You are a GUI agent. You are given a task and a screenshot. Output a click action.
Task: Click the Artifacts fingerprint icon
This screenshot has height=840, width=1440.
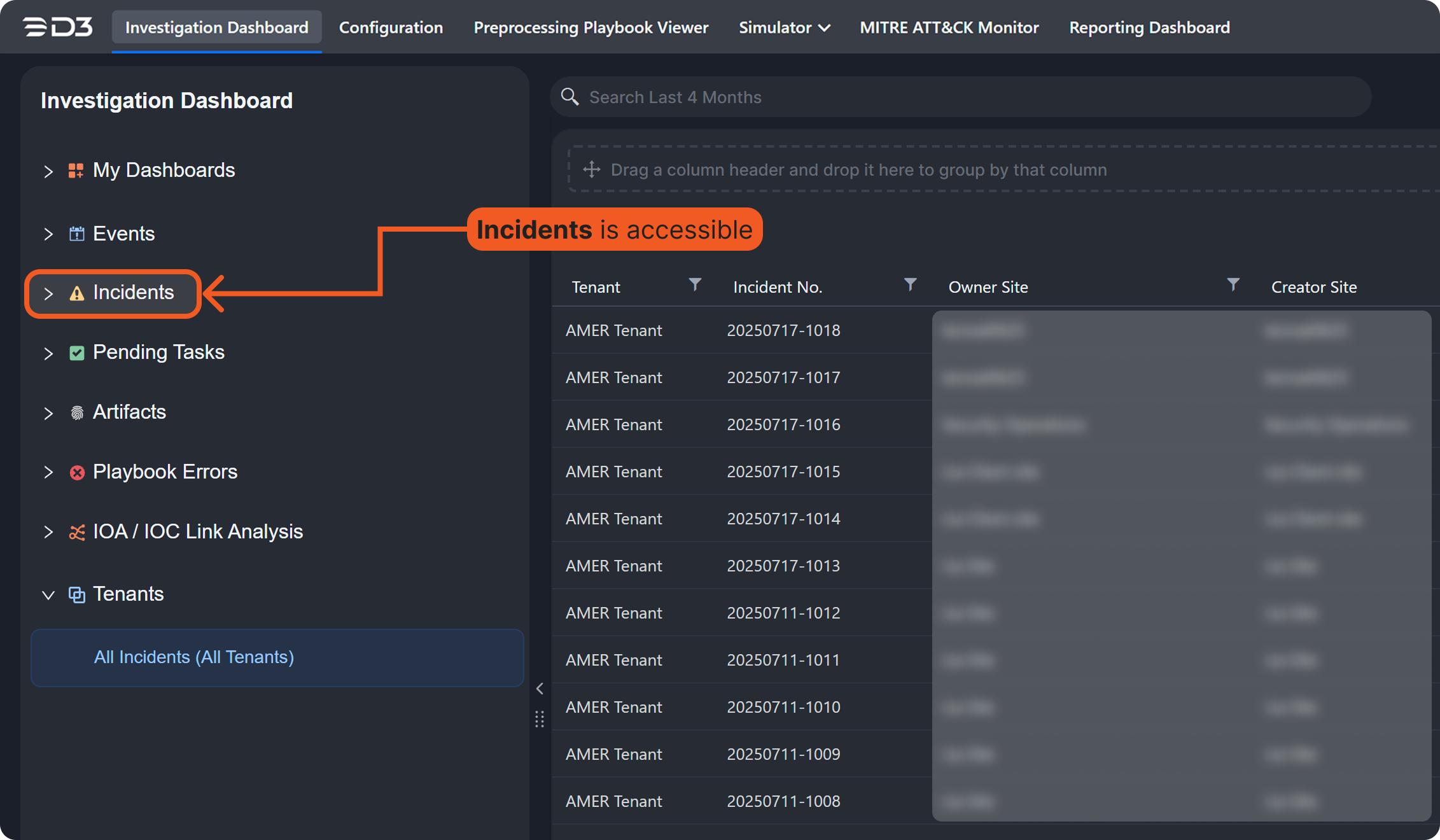[x=76, y=413]
